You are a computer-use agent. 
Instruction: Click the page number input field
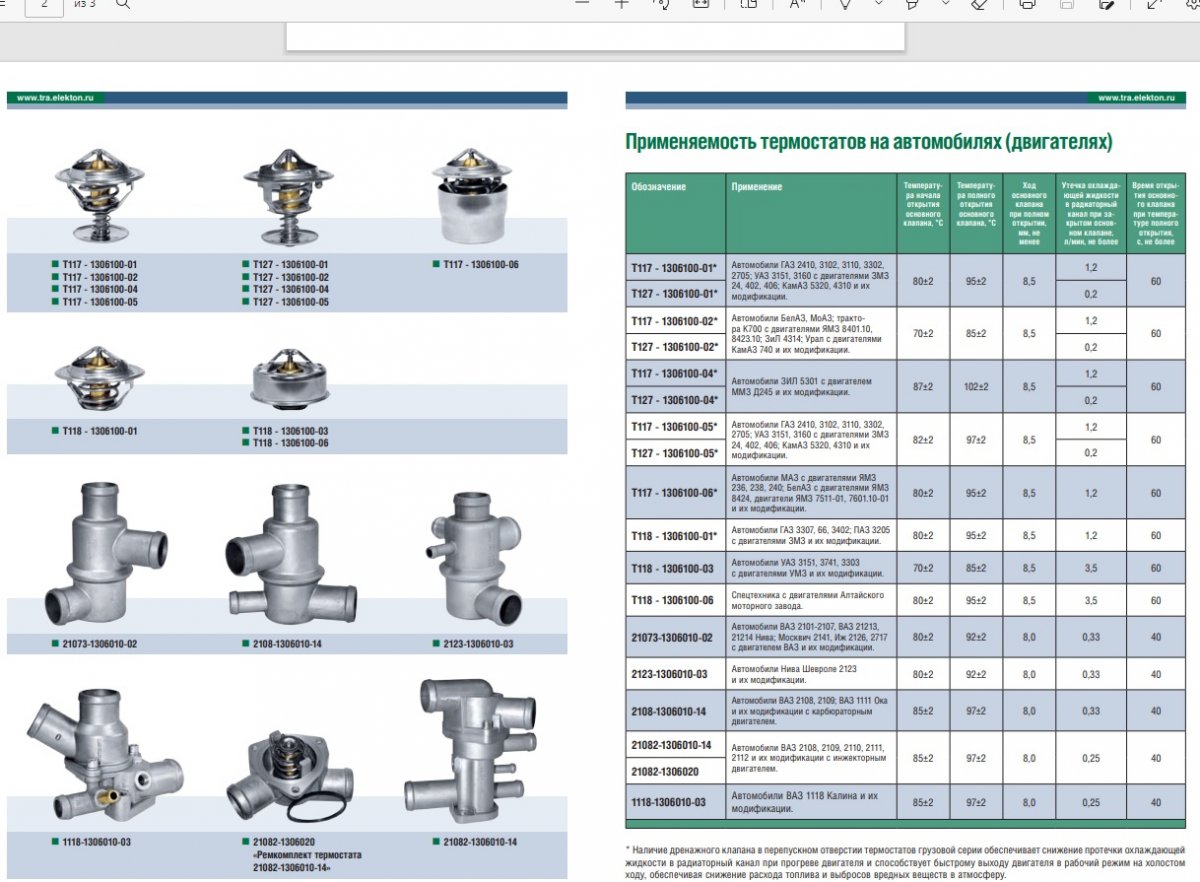(43, 5)
